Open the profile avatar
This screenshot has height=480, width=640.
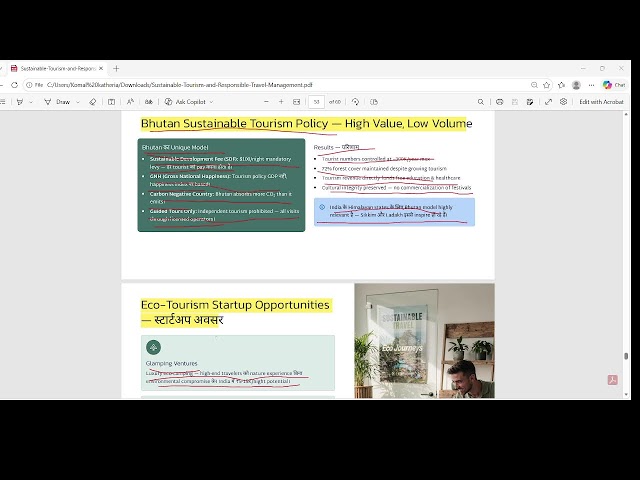[576, 85]
